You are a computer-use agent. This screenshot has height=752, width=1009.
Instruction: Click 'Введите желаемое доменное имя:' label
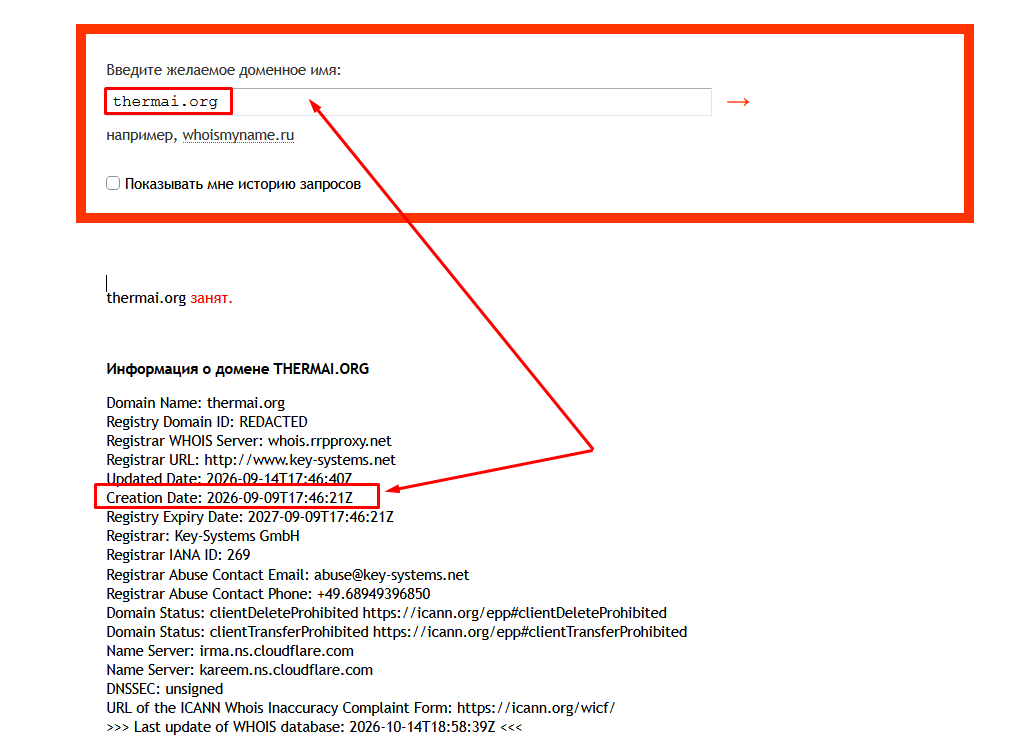coord(223,70)
